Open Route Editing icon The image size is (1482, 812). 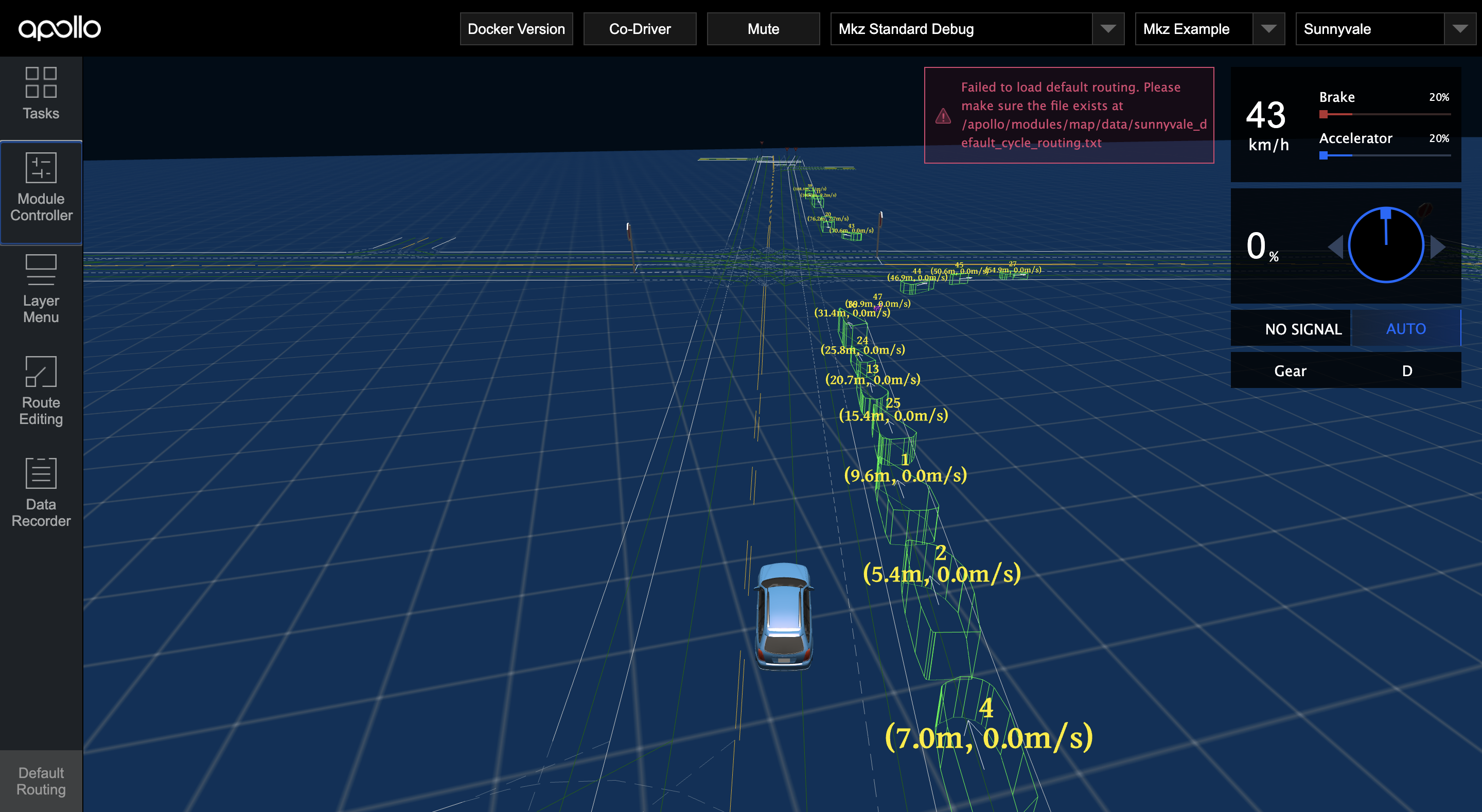41,371
